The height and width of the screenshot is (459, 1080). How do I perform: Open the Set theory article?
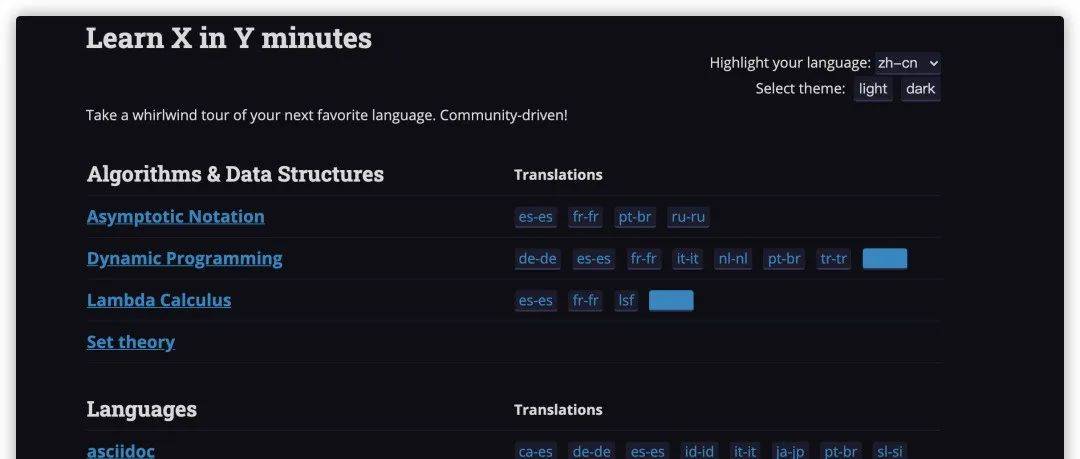(x=131, y=343)
